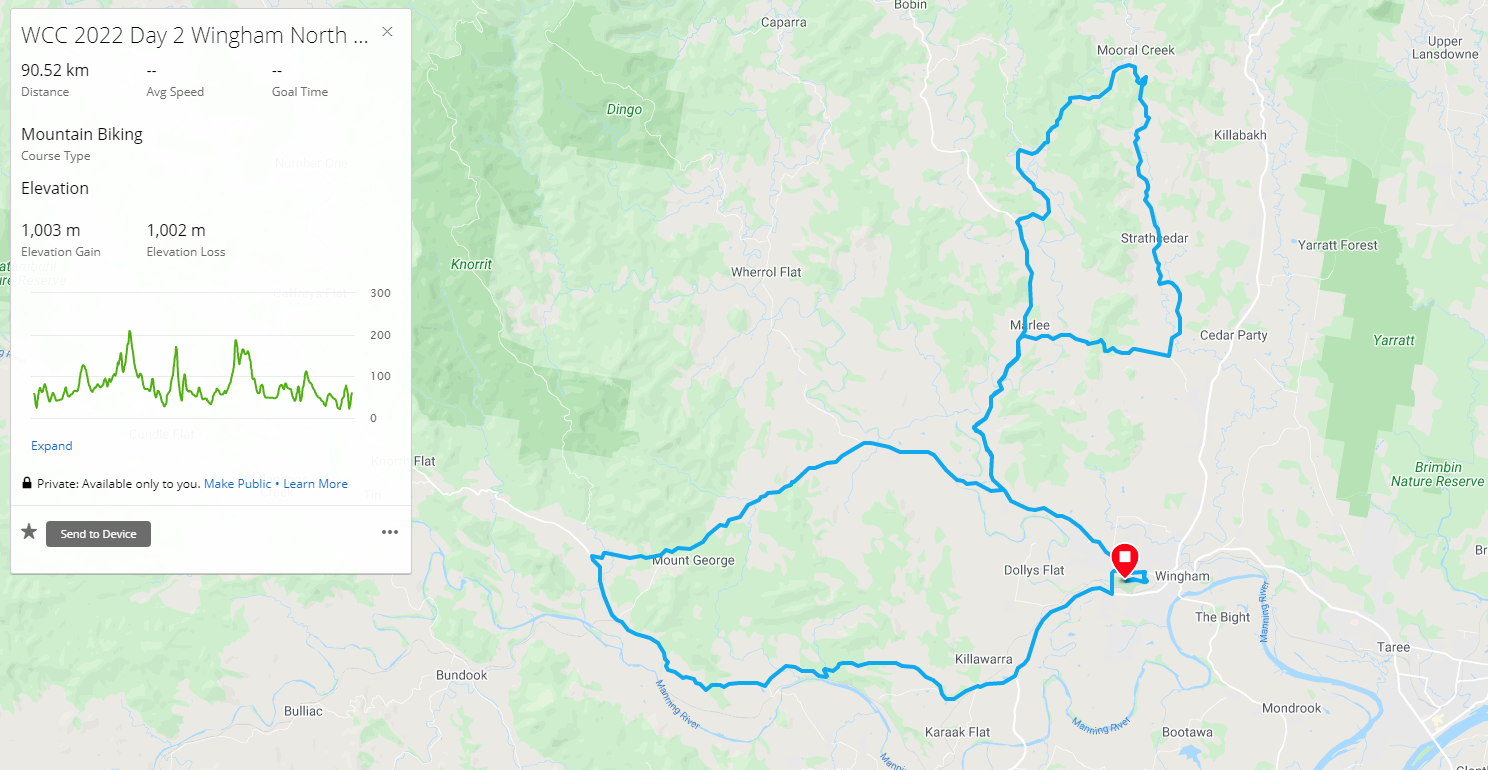Click the Brimbin Nature Reserve label
Image resolution: width=1488 pixels, height=770 pixels.
tap(1438, 474)
